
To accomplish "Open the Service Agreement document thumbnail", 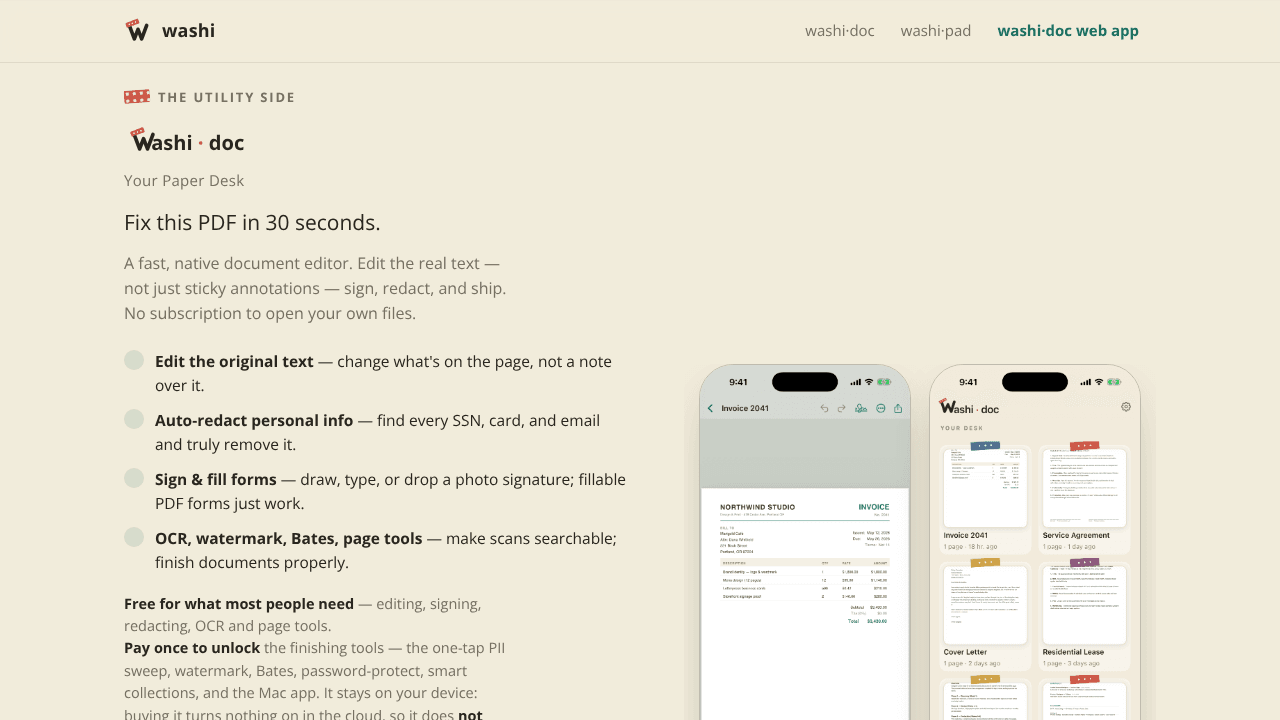I will tap(1085, 487).
